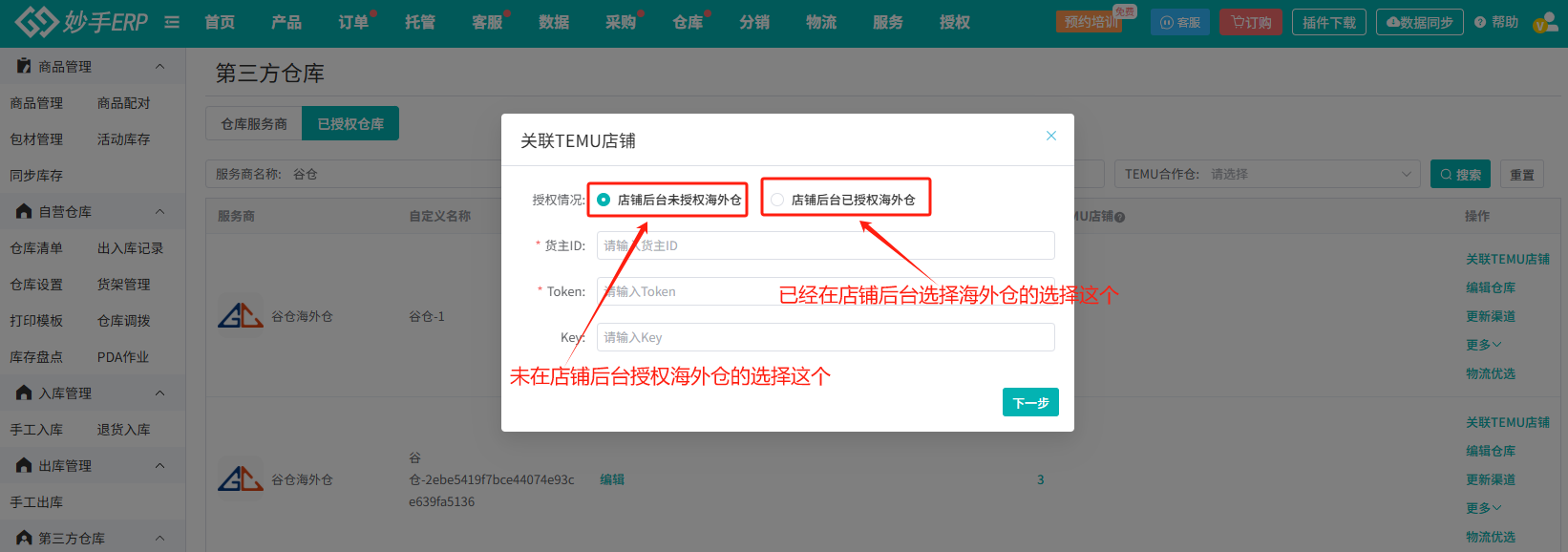Click the house icon beside 入库管理 heading
Viewport: 1568px width, 552px height.
coord(24,393)
